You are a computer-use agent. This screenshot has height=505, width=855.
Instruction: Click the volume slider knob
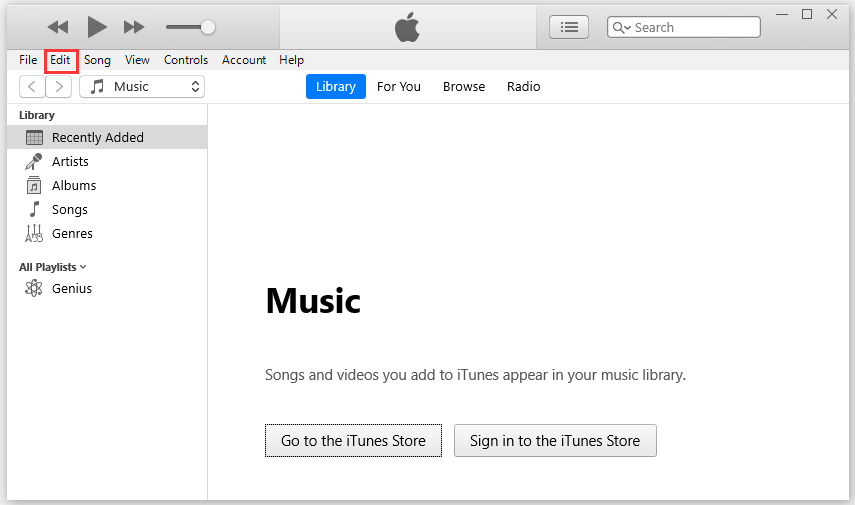point(208,27)
